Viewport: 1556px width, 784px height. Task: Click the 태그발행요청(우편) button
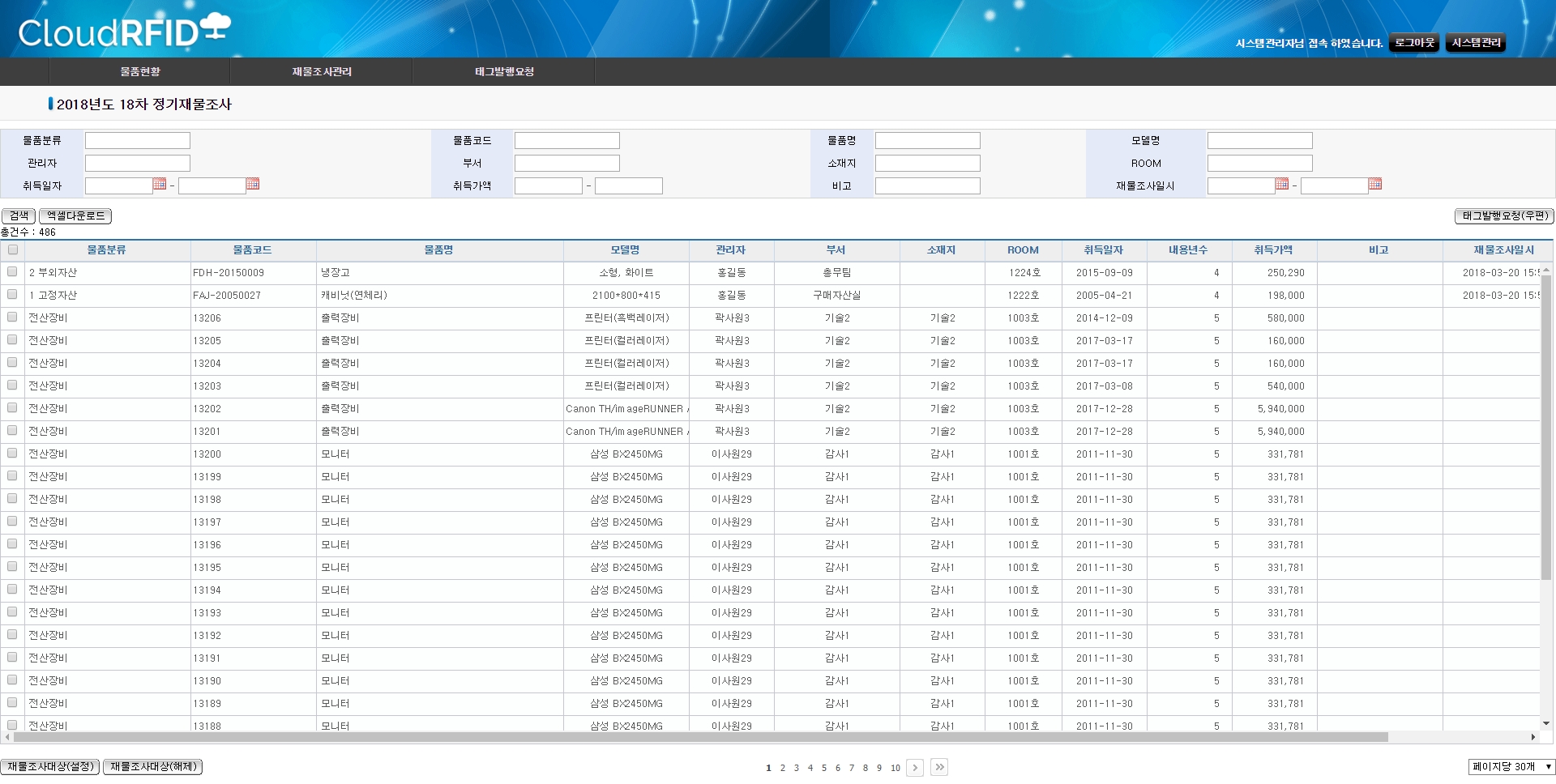[x=1505, y=216]
